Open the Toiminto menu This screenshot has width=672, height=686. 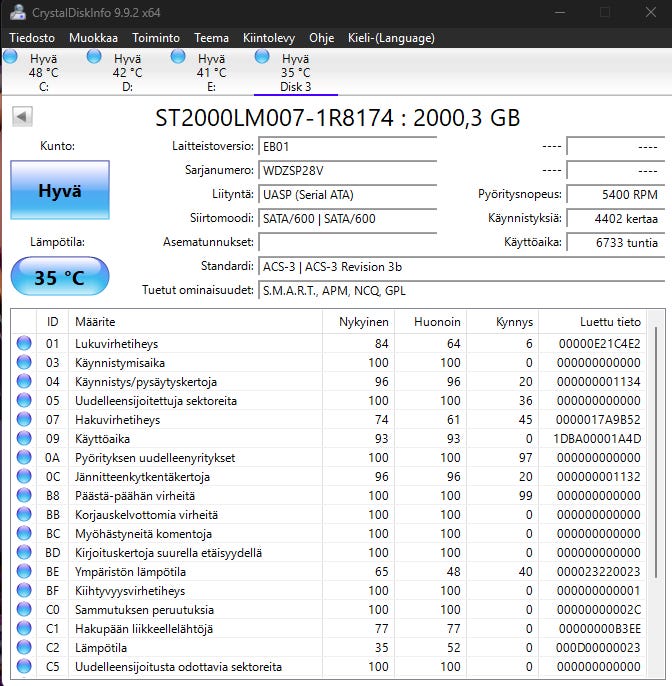click(x=156, y=38)
